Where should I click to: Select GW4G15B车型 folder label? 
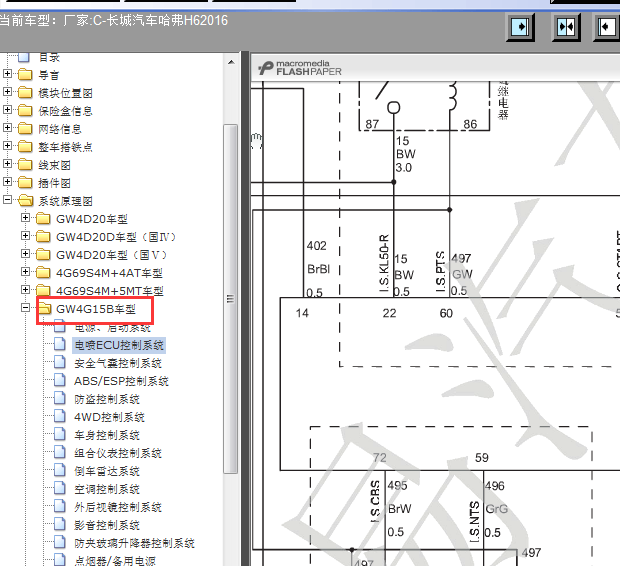(x=96, y=309)
